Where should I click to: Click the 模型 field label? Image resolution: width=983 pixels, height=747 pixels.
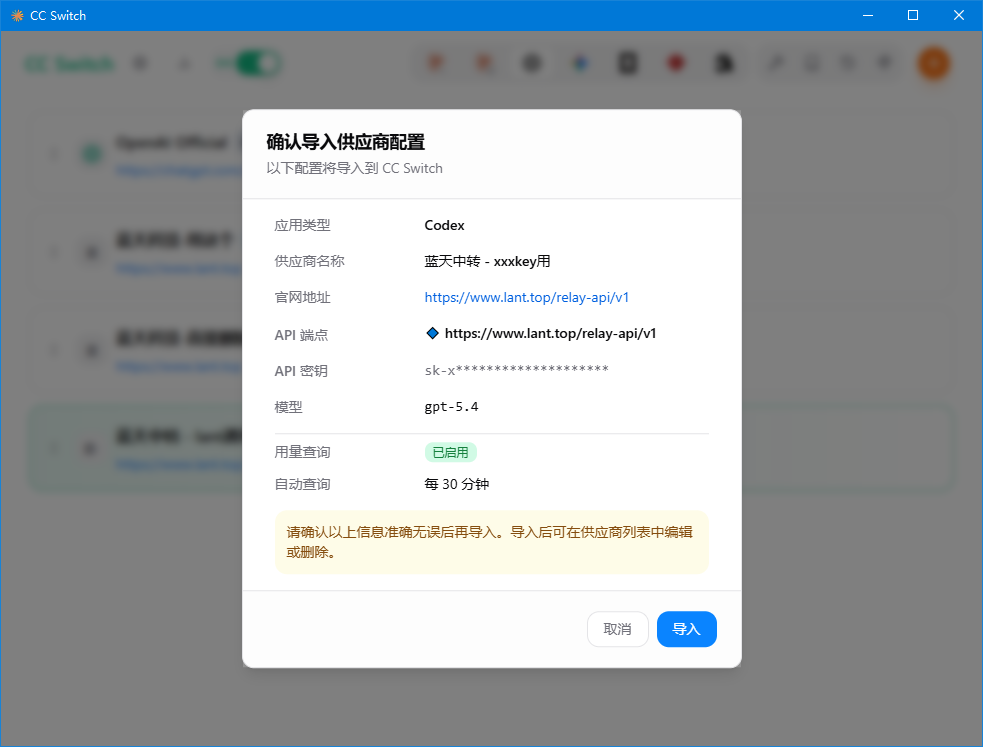click(x=288, y=407)
